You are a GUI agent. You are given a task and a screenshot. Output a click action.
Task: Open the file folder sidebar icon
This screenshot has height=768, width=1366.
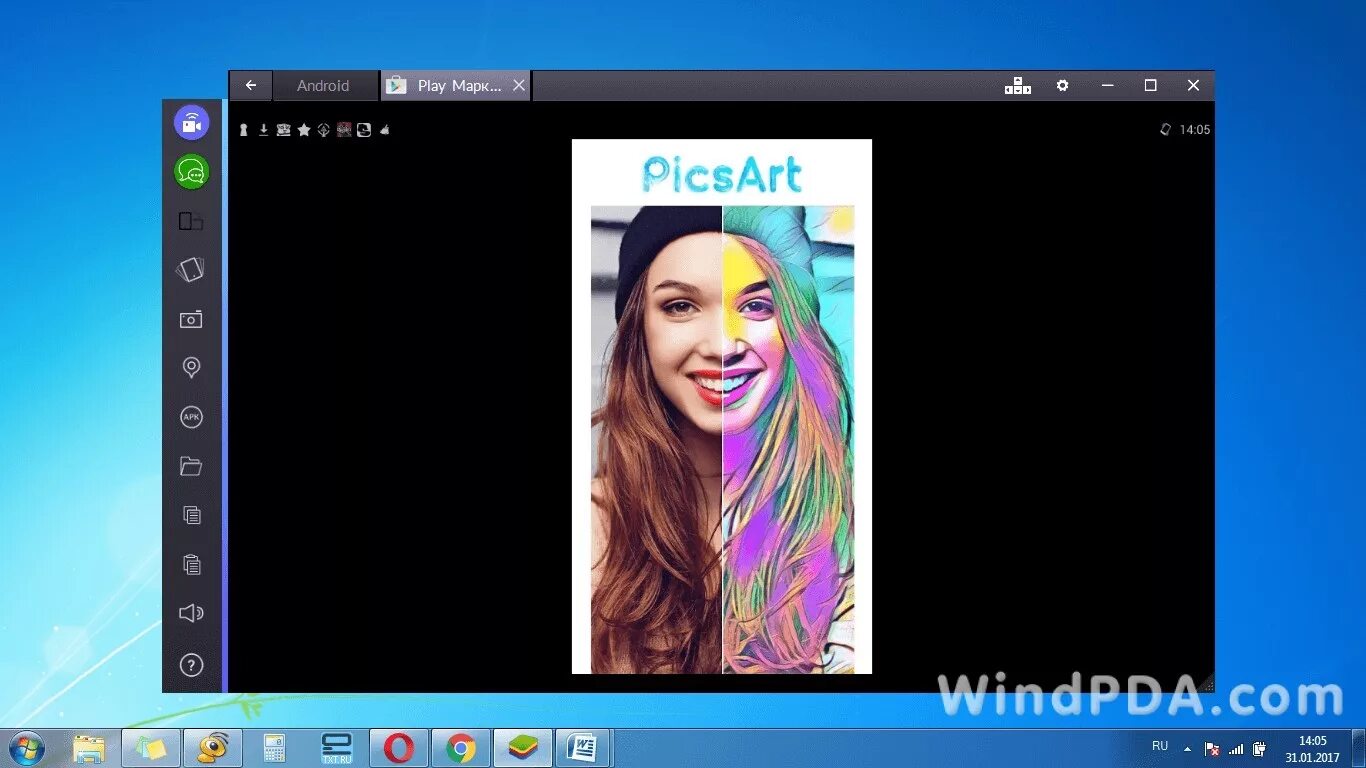click(191, 466)
